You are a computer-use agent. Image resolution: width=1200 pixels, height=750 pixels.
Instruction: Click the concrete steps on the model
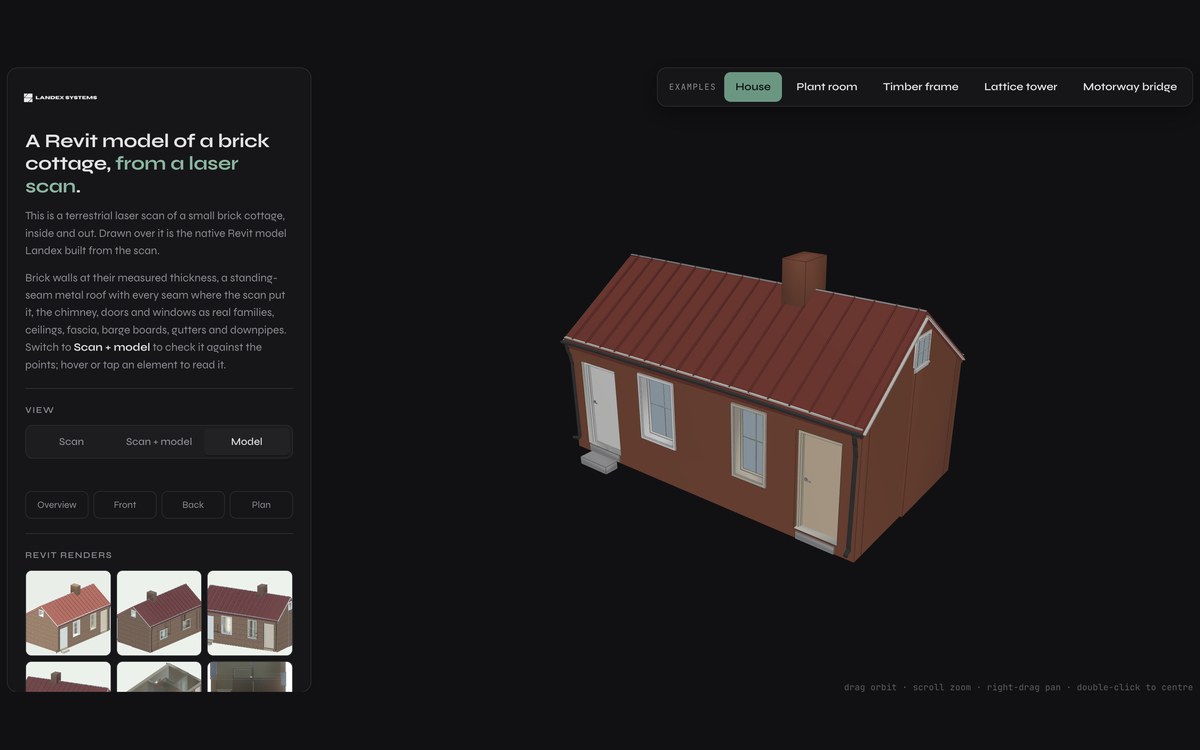[x=598, y=462]
